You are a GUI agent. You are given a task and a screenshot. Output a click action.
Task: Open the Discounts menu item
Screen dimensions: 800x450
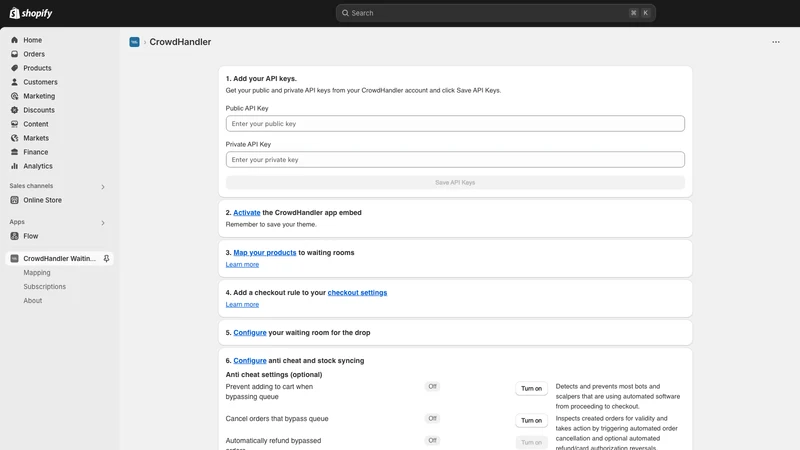[x=39, y=110]
